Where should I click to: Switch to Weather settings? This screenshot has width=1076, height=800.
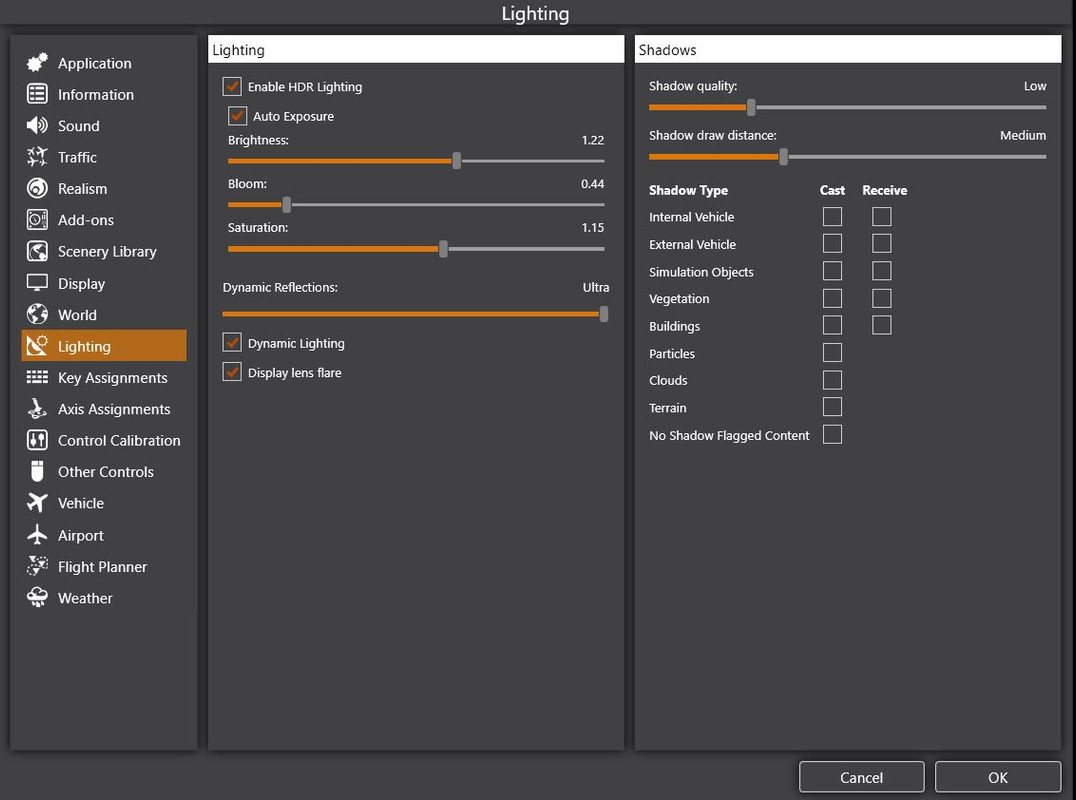(104, 598)
